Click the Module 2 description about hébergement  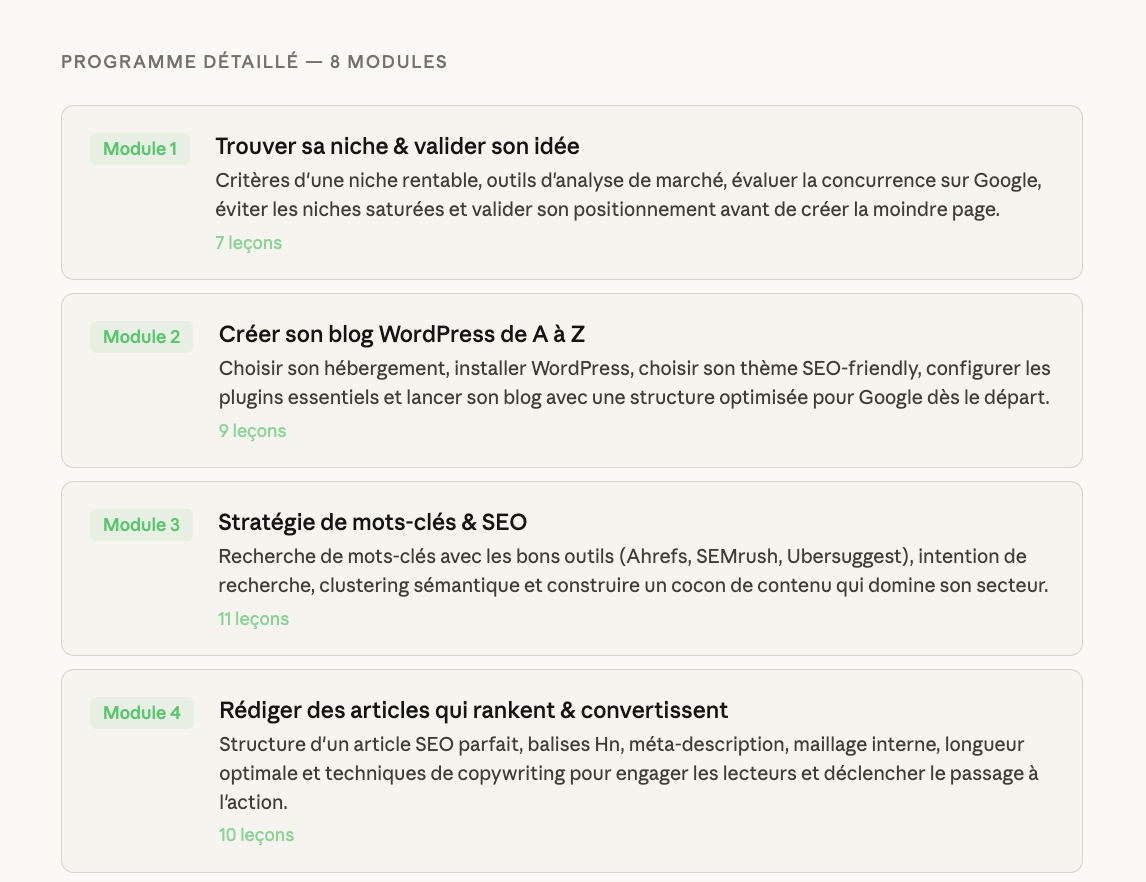[634, 383]
